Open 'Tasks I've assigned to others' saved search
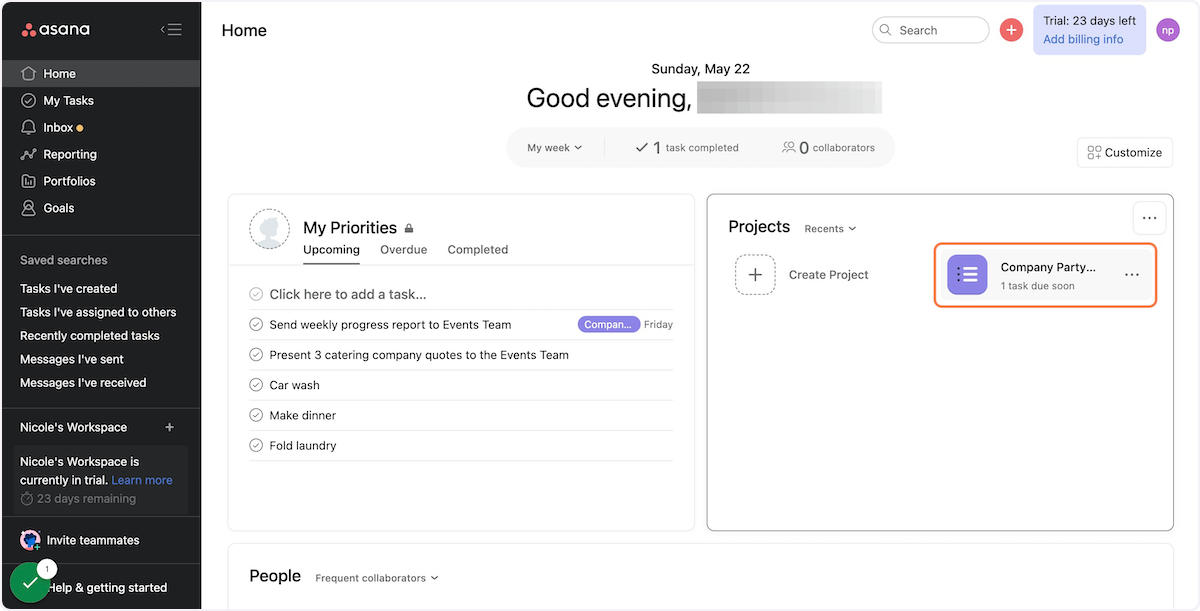1200x611 pixels. pos(98,312)
